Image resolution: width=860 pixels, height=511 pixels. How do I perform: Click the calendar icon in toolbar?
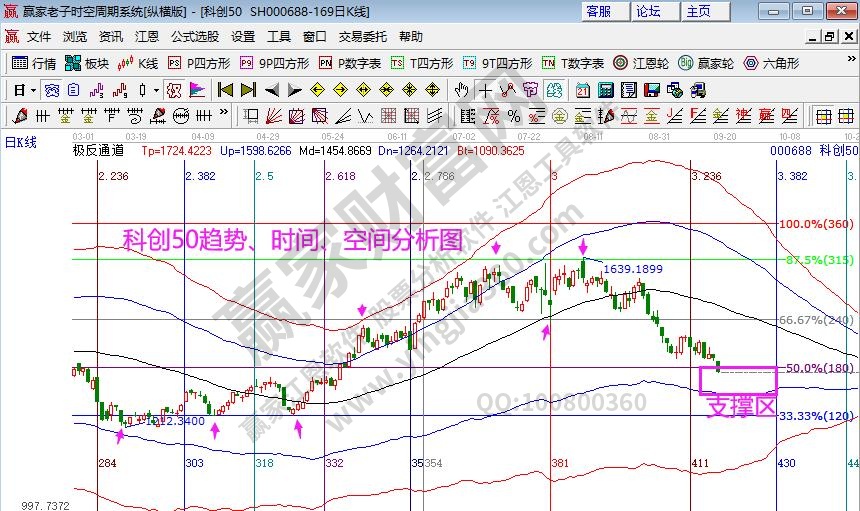pyautogui.click(x=584, y=90)
